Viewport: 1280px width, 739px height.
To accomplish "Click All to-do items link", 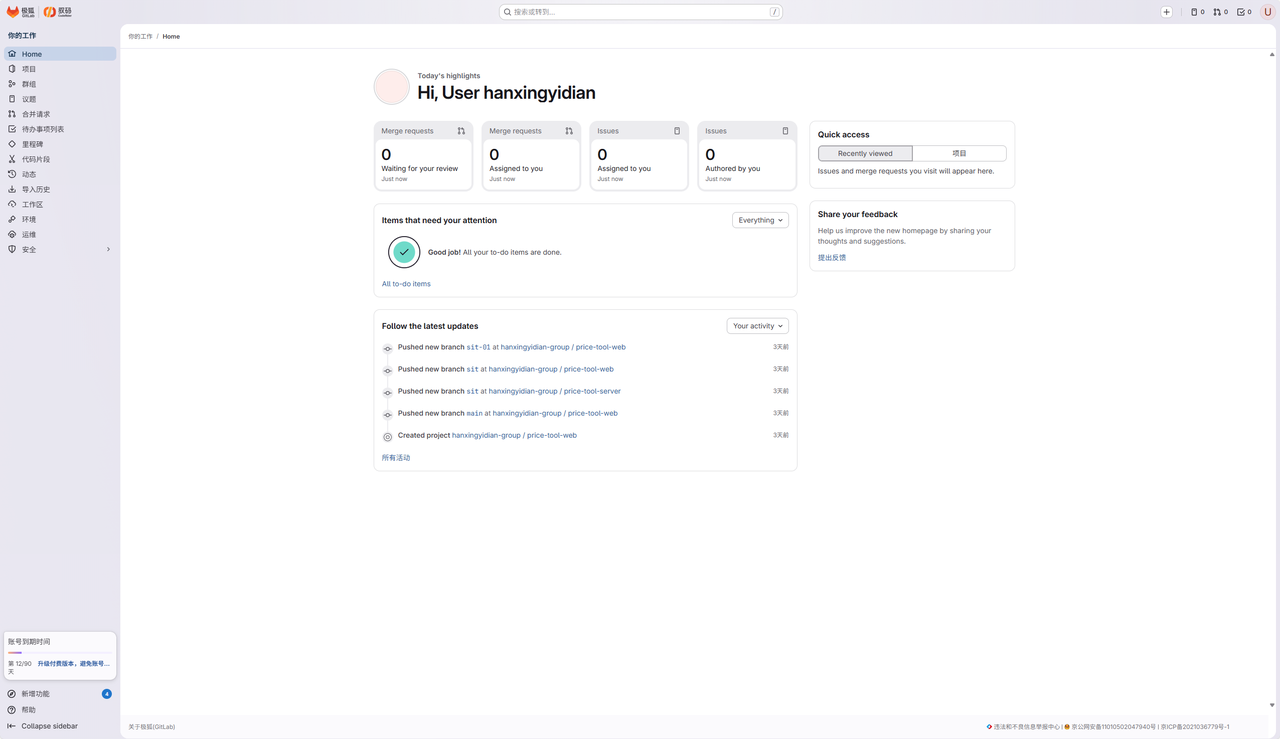I will (406, 284).
